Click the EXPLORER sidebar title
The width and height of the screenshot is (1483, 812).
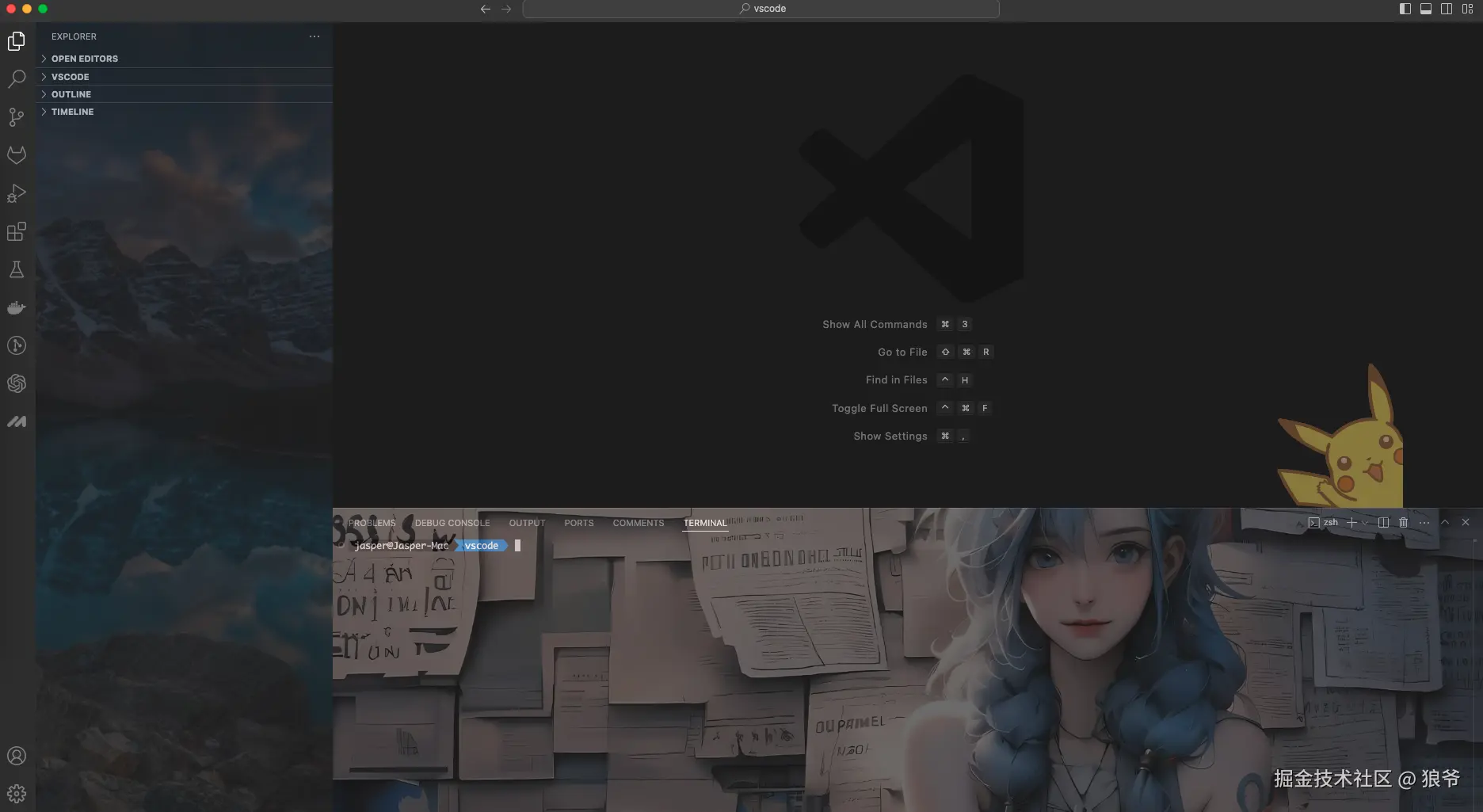(74, 36)
